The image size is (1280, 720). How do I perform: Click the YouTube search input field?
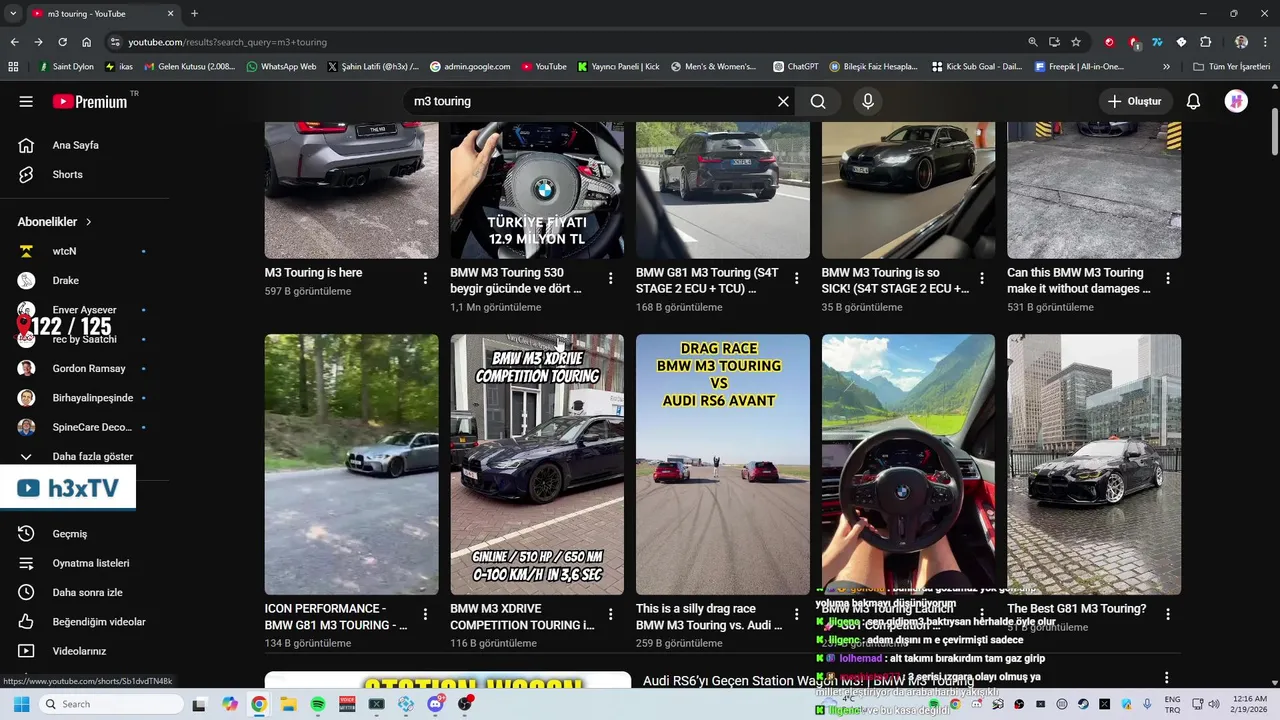coord(590,101)
